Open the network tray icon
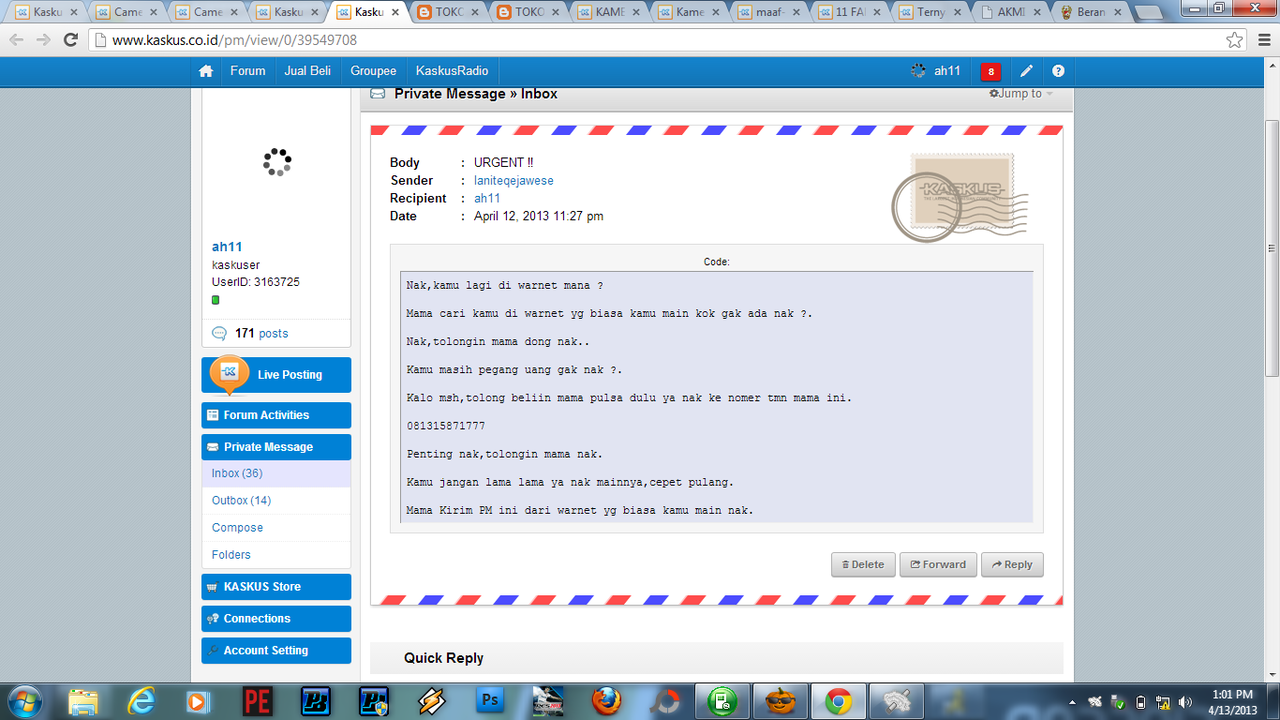This screenshot has height=720, width=1280. click(x=1162, y=702)
